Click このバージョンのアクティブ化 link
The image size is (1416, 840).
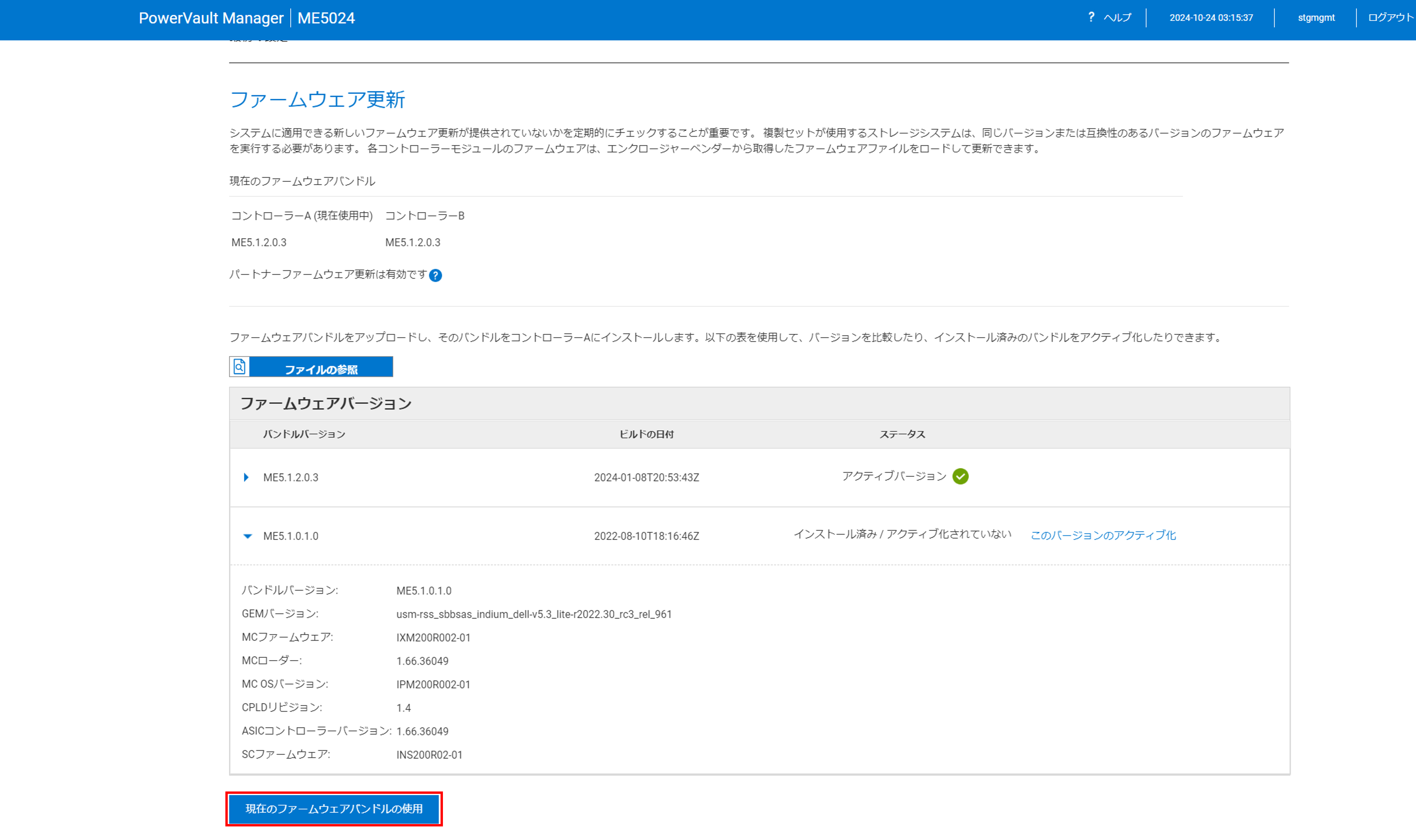[x=1103, y=535]
